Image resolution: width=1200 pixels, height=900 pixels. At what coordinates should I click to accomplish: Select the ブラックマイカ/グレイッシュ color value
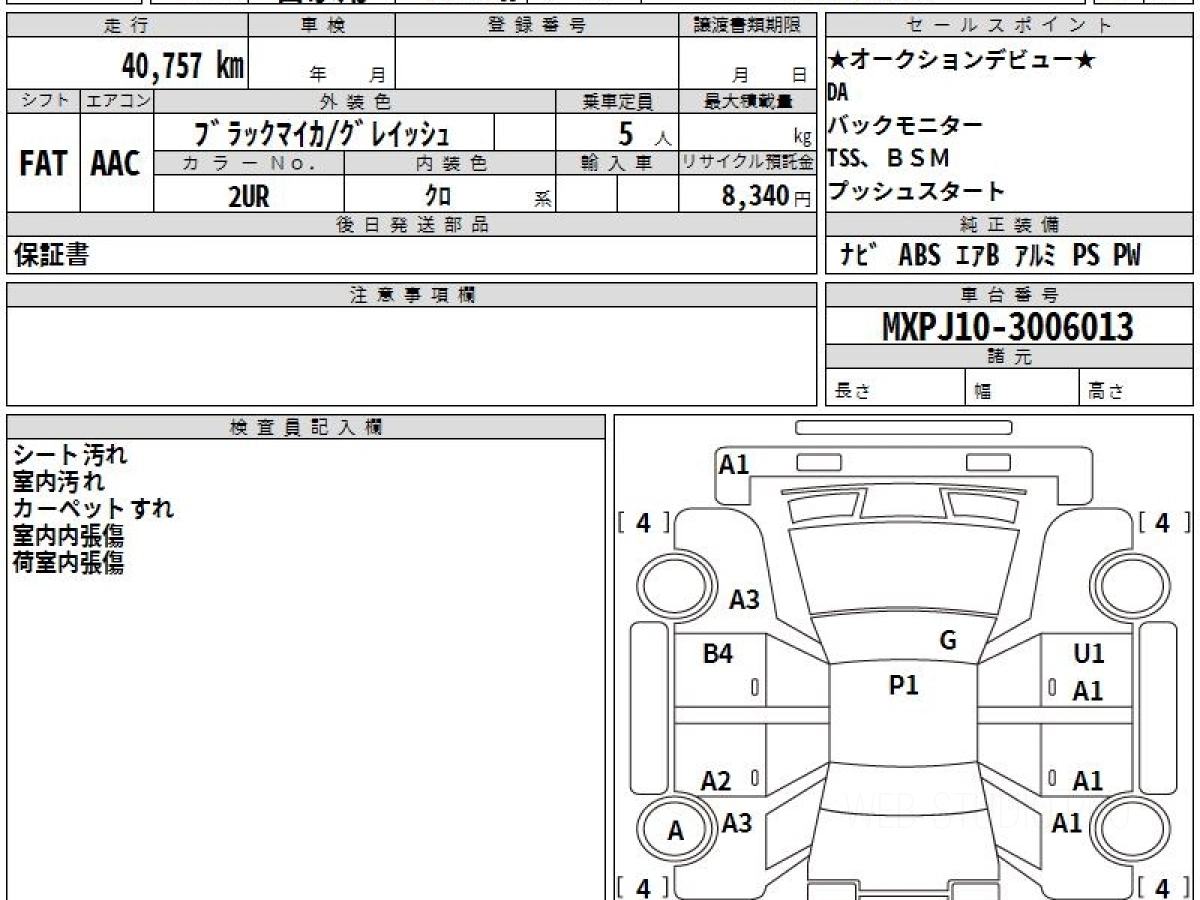click(x=323, y=133)
